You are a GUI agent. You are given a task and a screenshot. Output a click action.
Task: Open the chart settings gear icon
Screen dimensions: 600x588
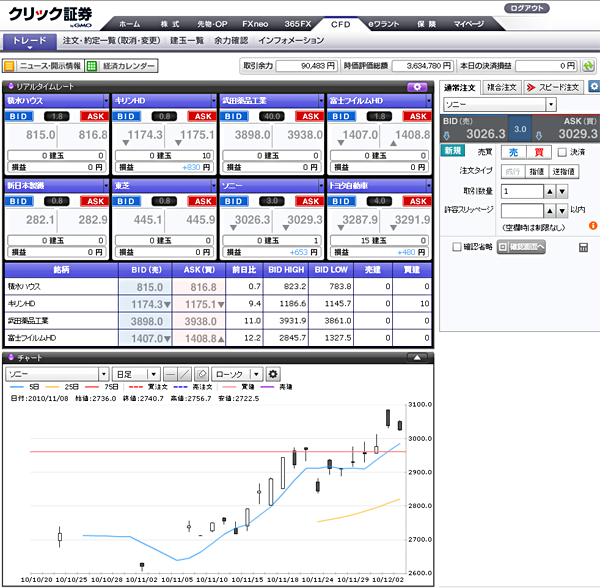(x=273, y=374)
